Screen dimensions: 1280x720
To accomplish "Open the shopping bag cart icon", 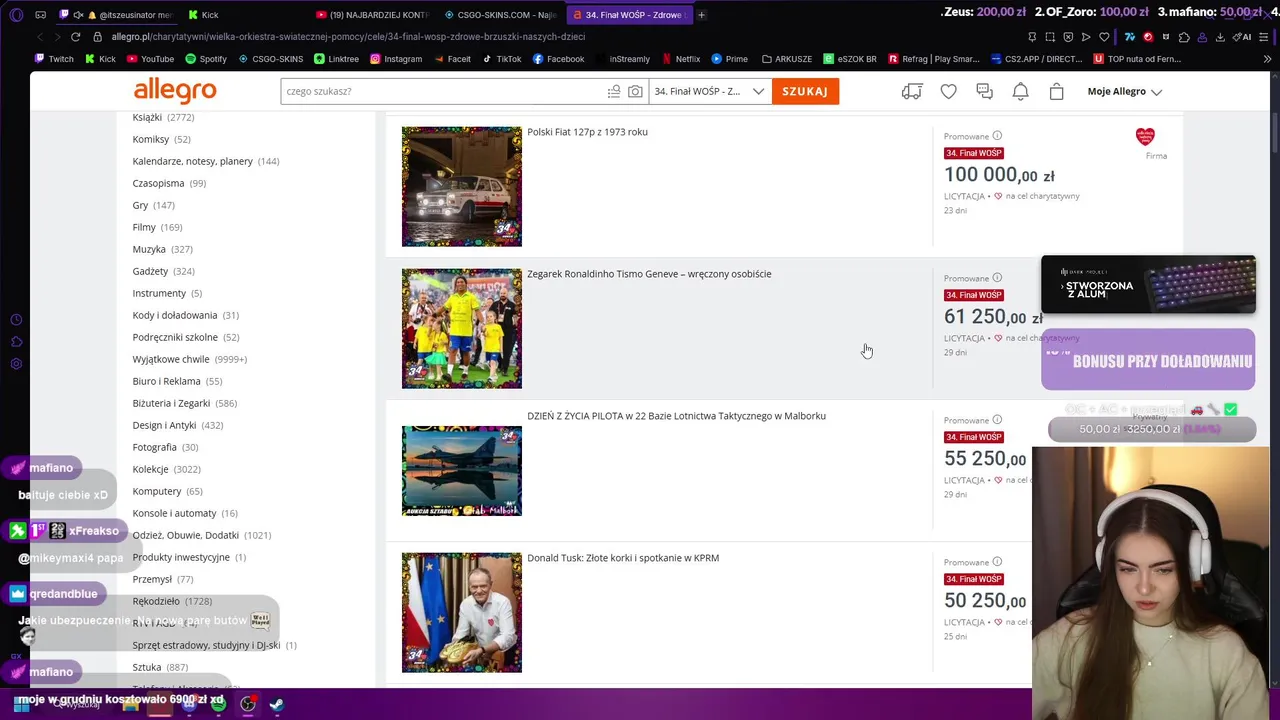I will 1056,92.
